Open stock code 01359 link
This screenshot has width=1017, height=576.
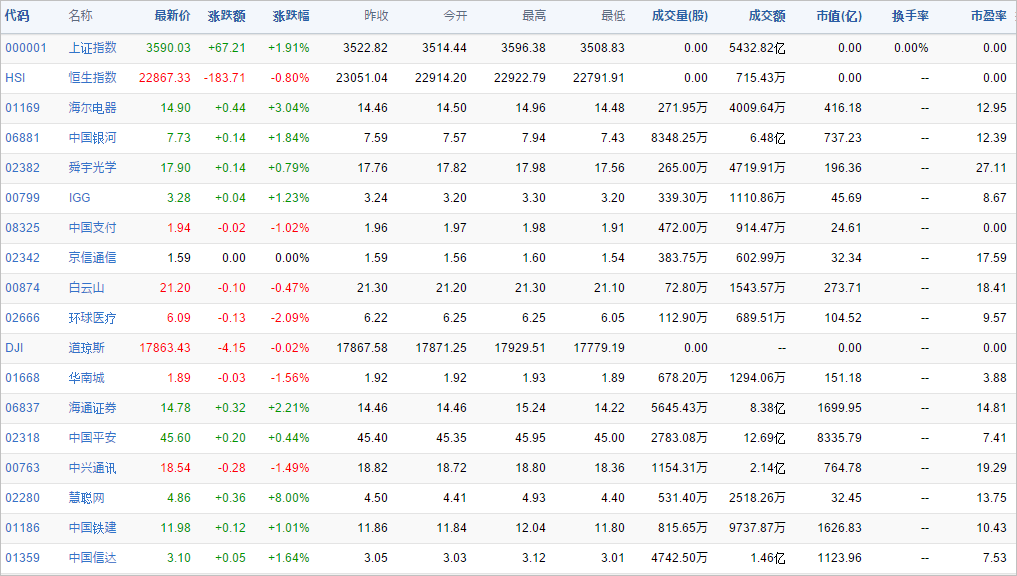click(23, 558)
